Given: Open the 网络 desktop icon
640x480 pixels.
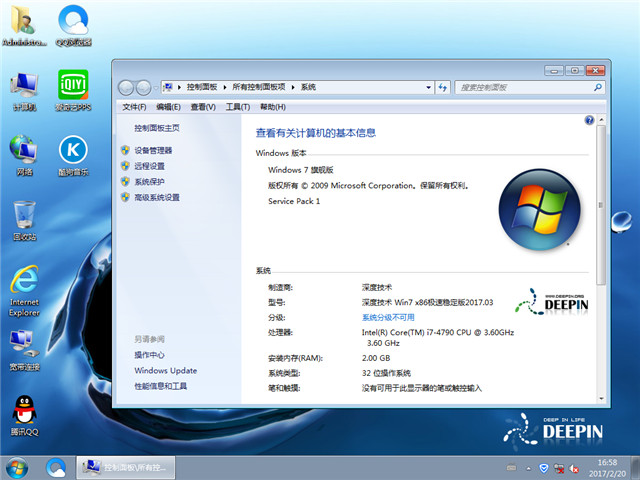Looking at the screenshot, I should 24,155.
